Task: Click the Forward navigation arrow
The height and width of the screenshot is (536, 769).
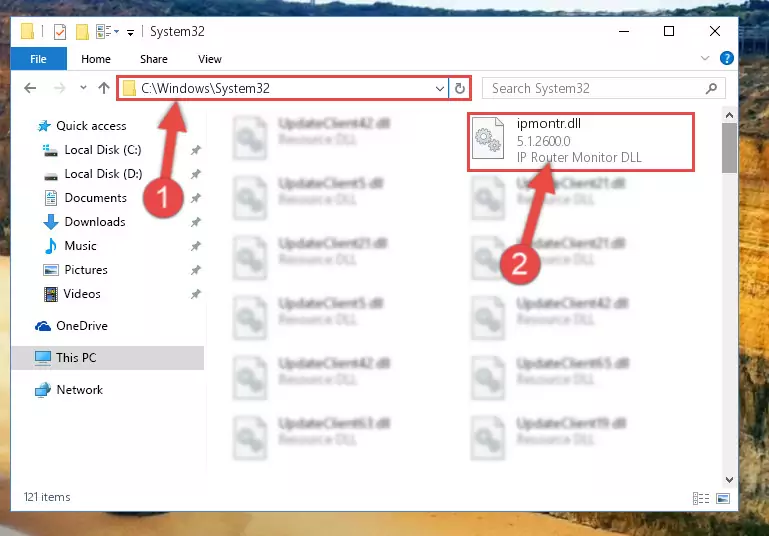Action: click(x=59, y=88)
